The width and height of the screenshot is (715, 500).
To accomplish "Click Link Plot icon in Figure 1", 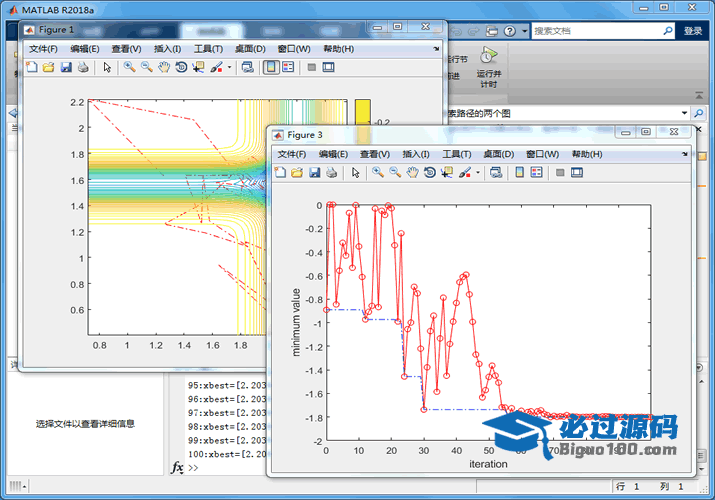I will [248, 67].
